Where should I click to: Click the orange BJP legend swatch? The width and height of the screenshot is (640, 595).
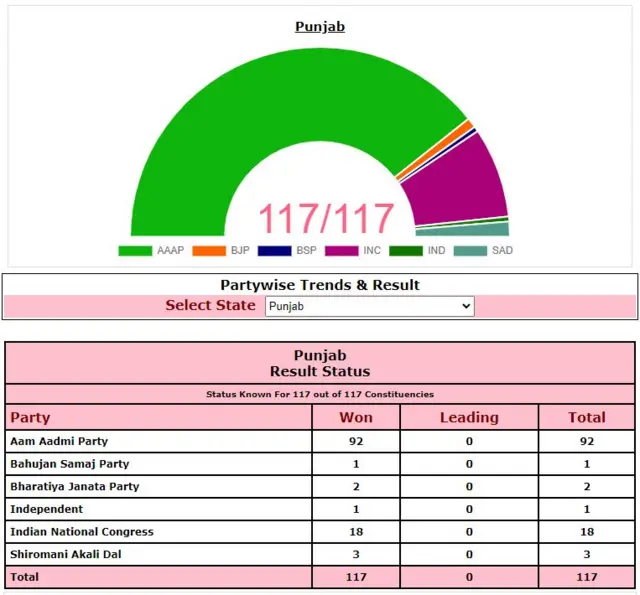coord(209,251)
